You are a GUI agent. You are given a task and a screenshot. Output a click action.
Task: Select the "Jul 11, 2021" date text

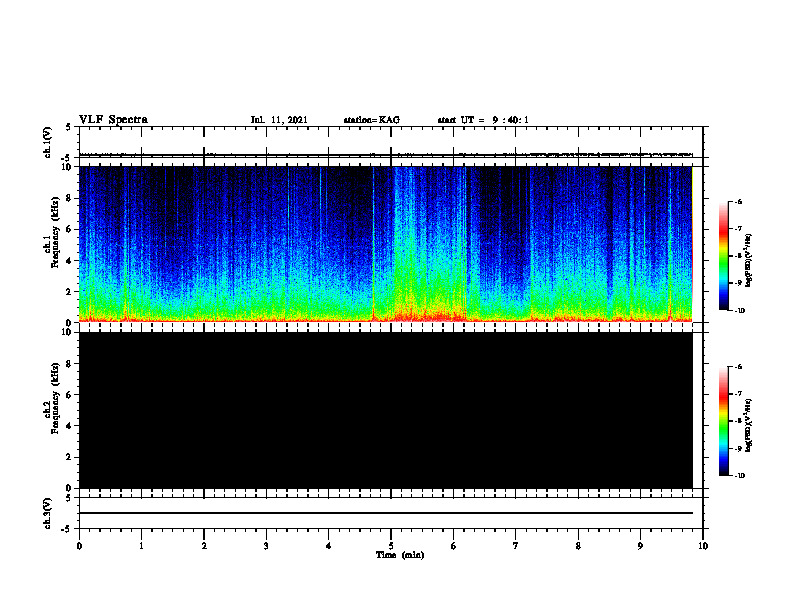(279, 120)
